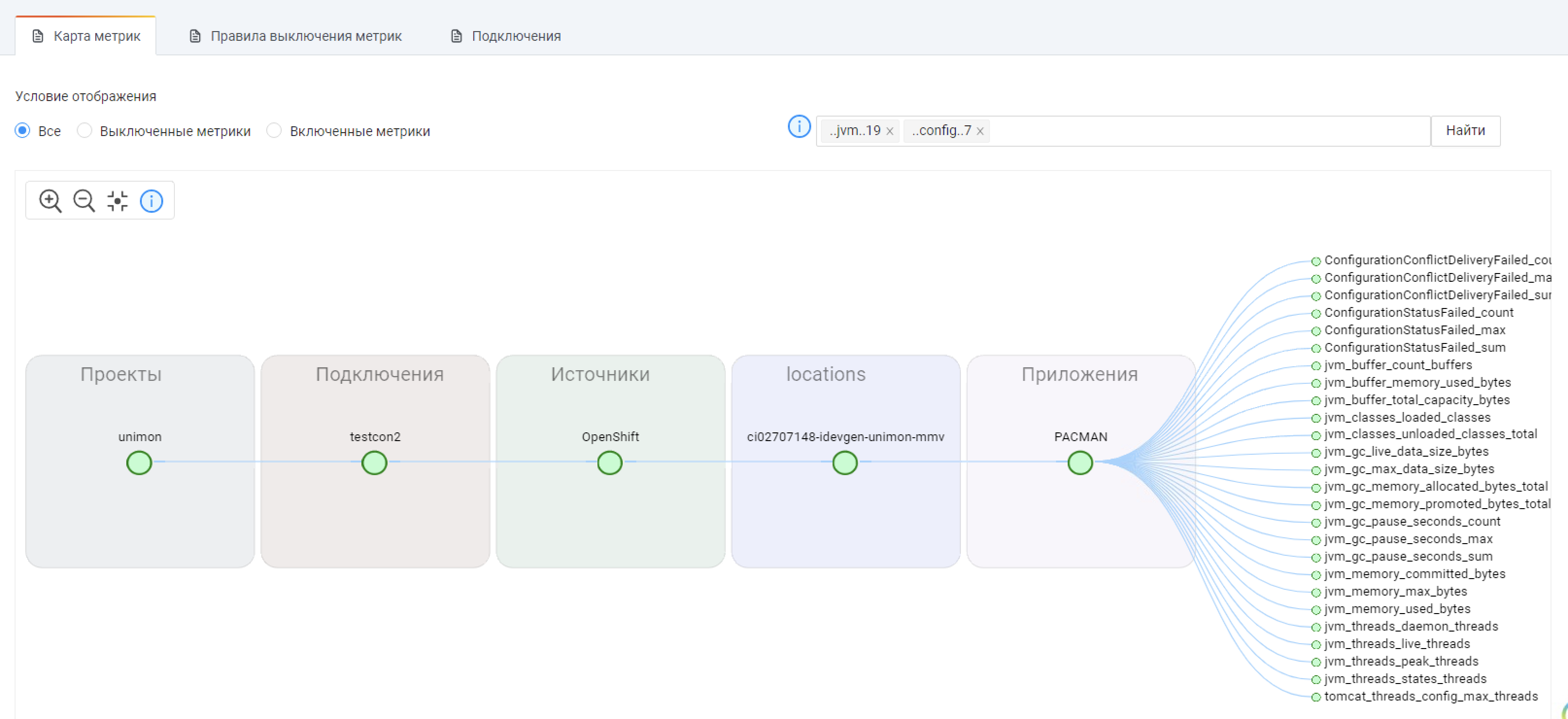Remove the ..config..7 filter tag

click(980, 132)
